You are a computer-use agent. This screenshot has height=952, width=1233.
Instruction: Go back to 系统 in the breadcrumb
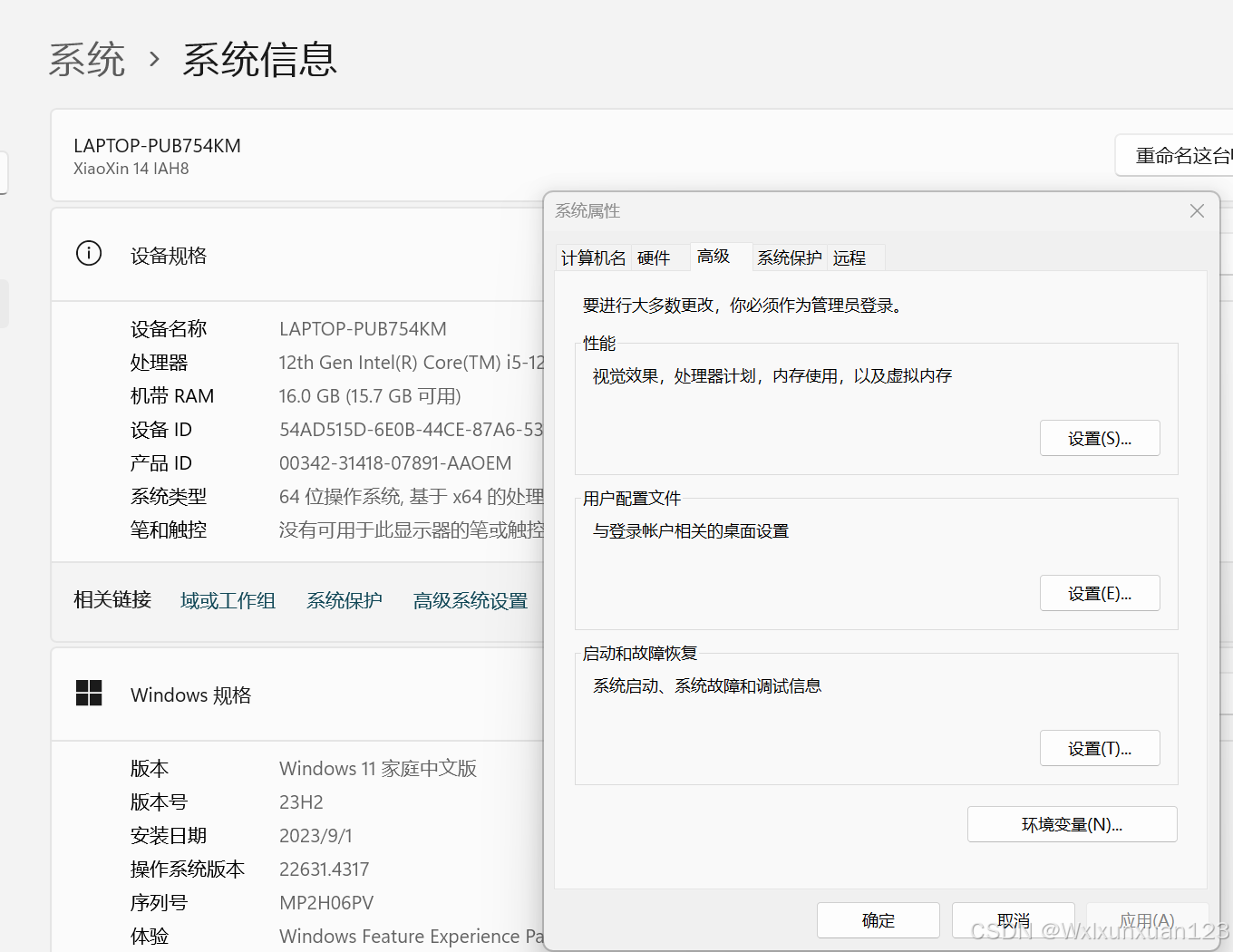pyautogui.click(x=86, y=60)
